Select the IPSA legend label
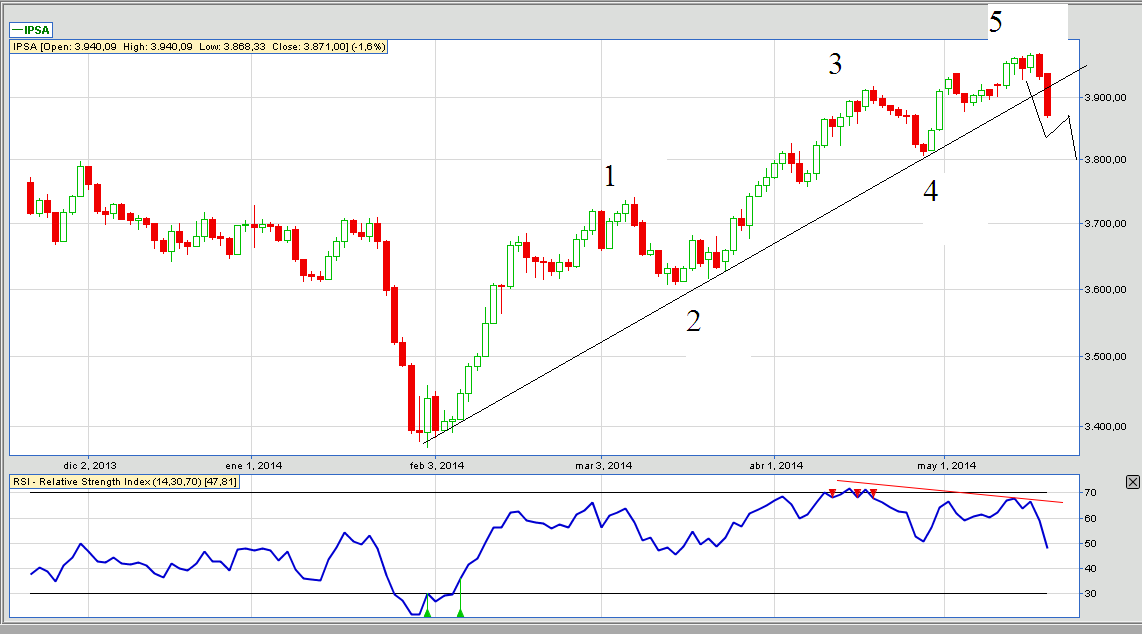Image resolution: width=1142 pixels, height=634 pixels. pyautogui.click(x=31, y=30)
